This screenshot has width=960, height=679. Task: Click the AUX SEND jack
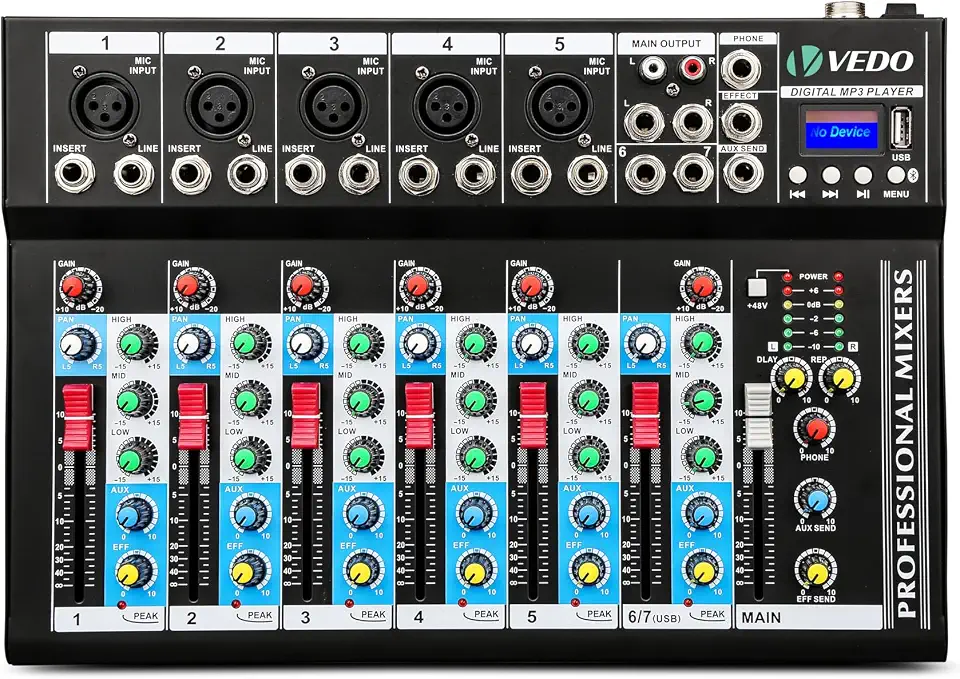tap(743, 174)
